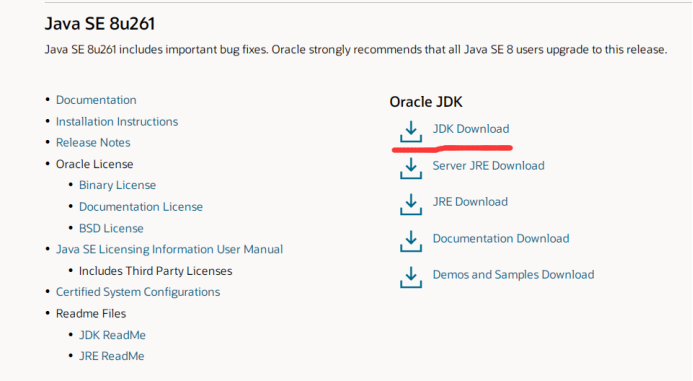This screenshot has height=381, width=693.
Task: Open the JDK ReadMe link
Action: click(112, 335)
